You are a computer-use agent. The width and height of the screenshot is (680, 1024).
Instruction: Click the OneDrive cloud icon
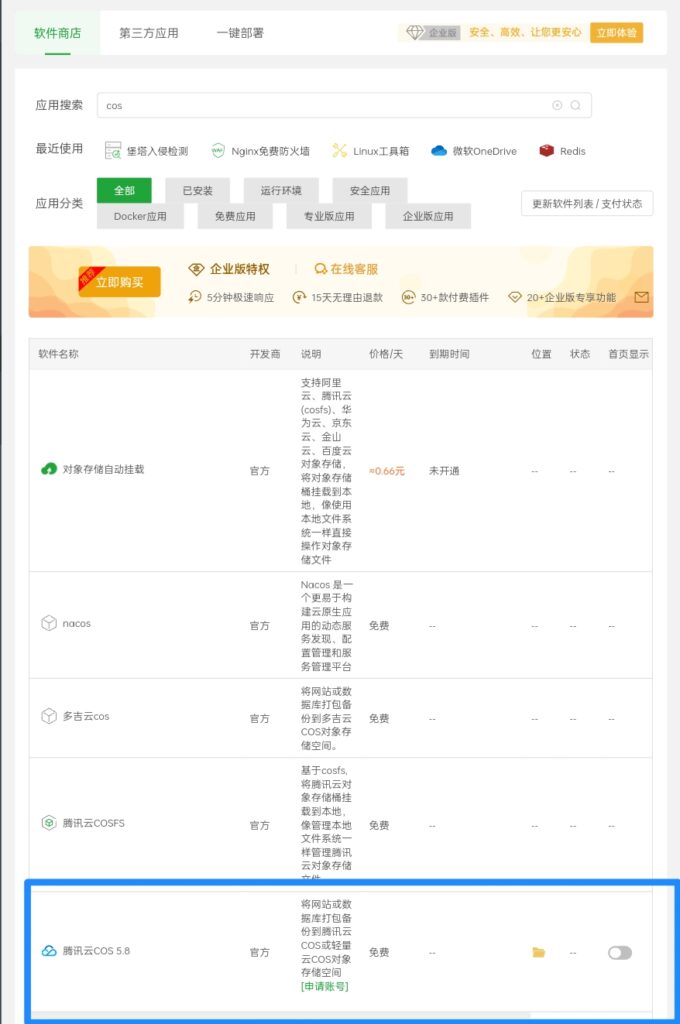[439, 151]
